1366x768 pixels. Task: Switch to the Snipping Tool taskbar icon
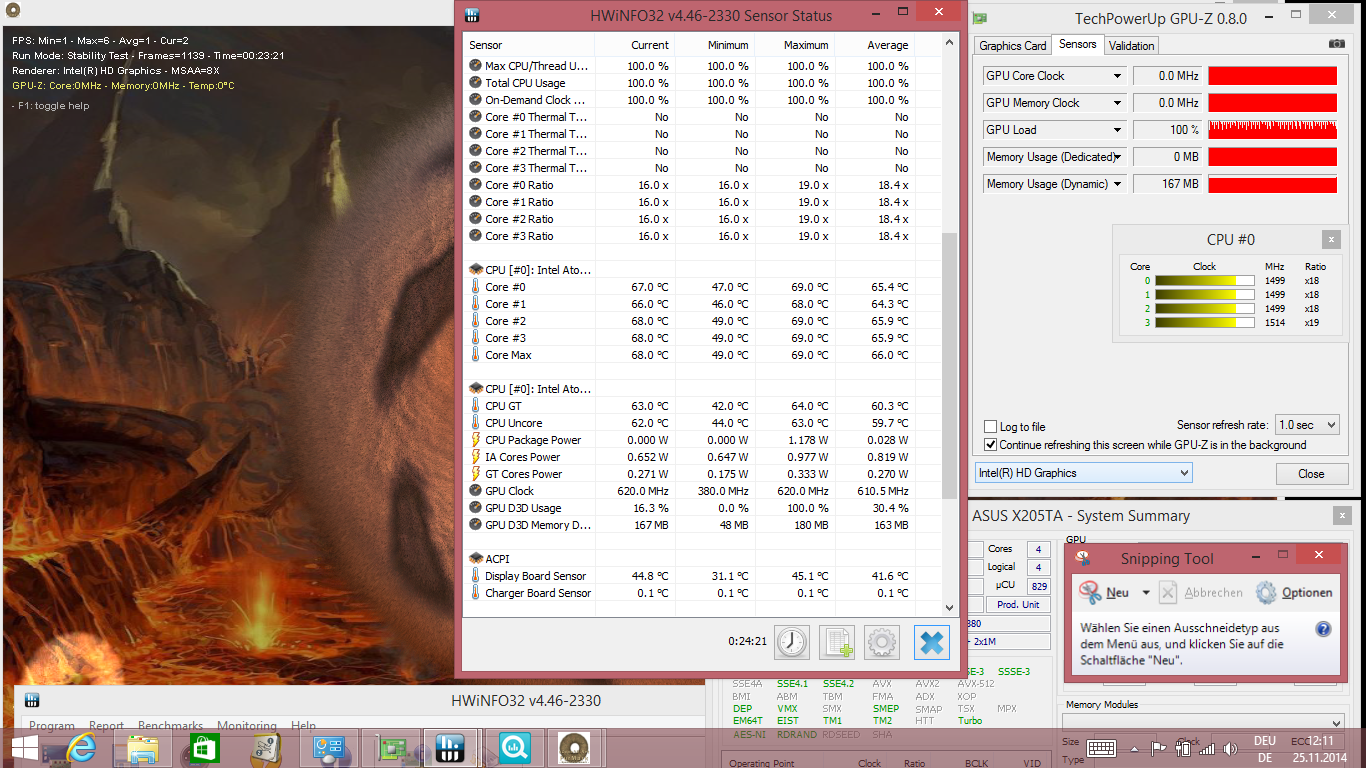[x=266, y=748]
